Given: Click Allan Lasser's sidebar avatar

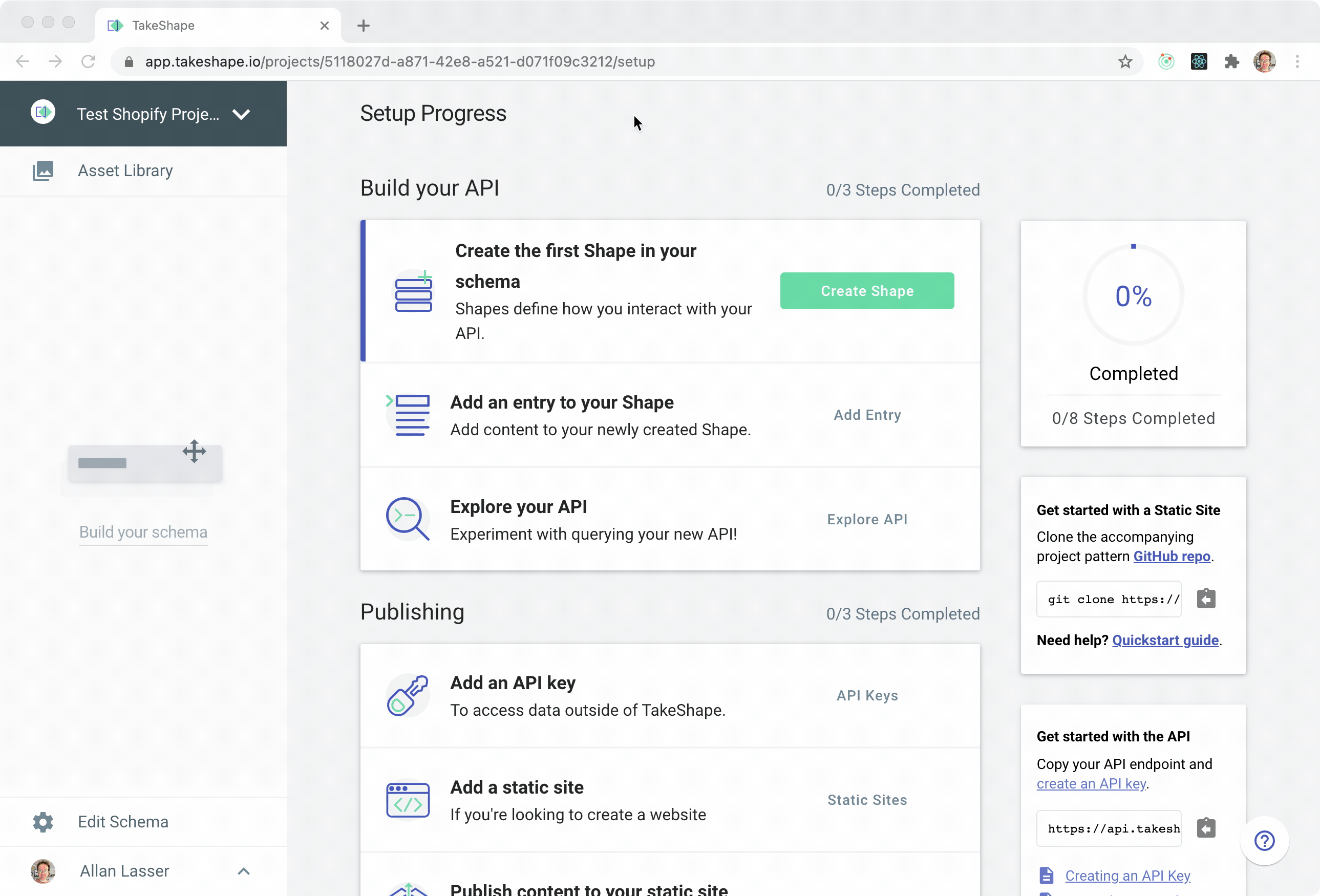Looking at the screenshot, I should pos(43,871).
